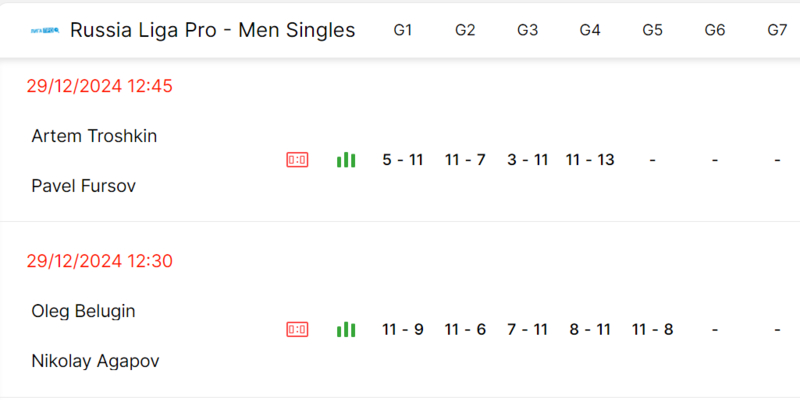Click the 5 - 11 first game score

403,160
